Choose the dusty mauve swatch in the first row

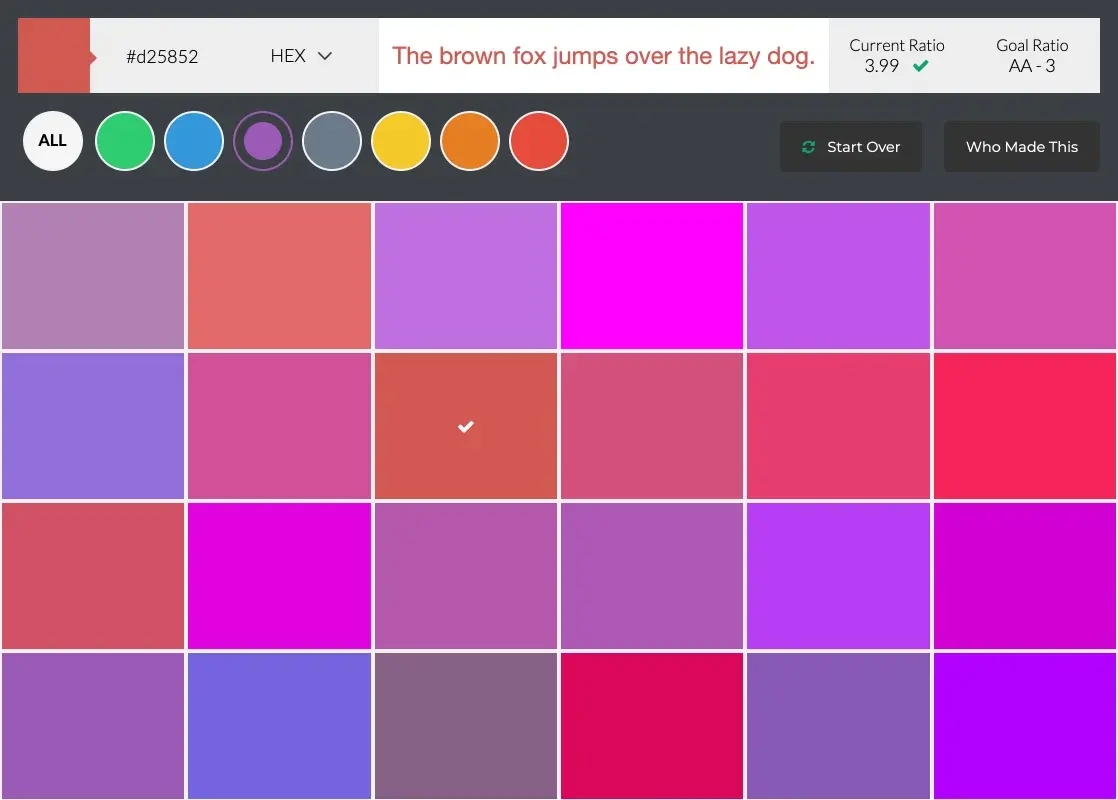[x=93, y=276]
